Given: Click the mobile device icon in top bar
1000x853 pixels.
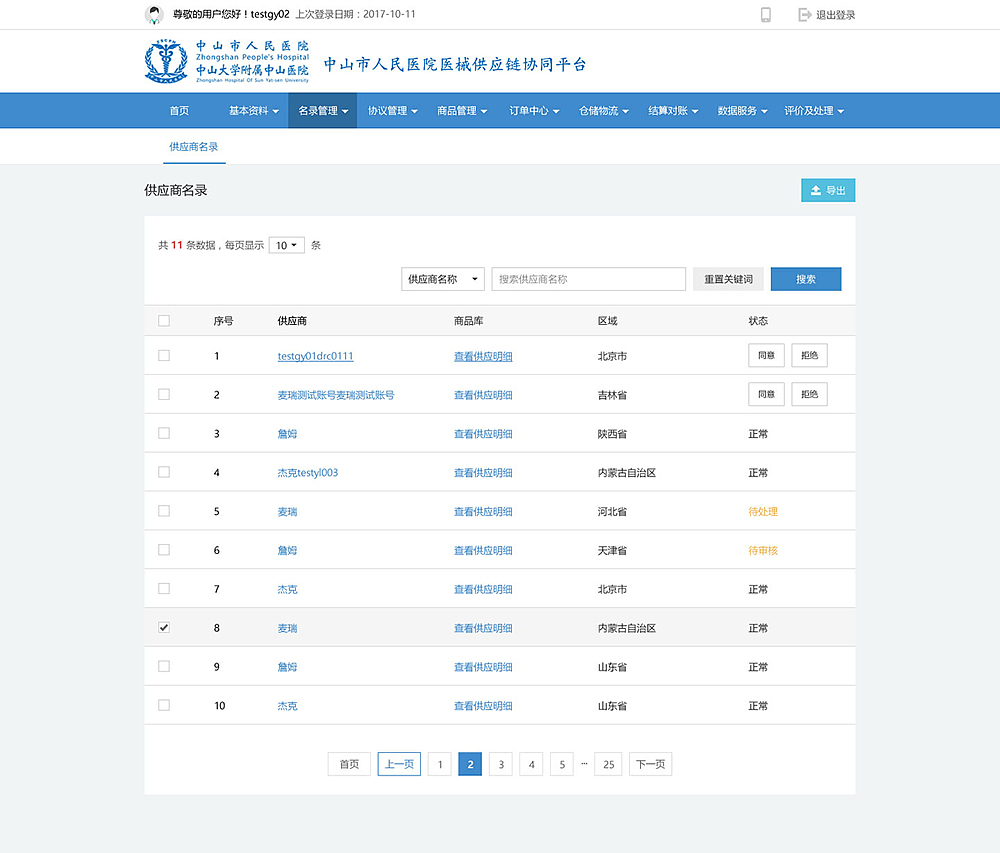Looking at the screenshot, I should coord(764,14).
